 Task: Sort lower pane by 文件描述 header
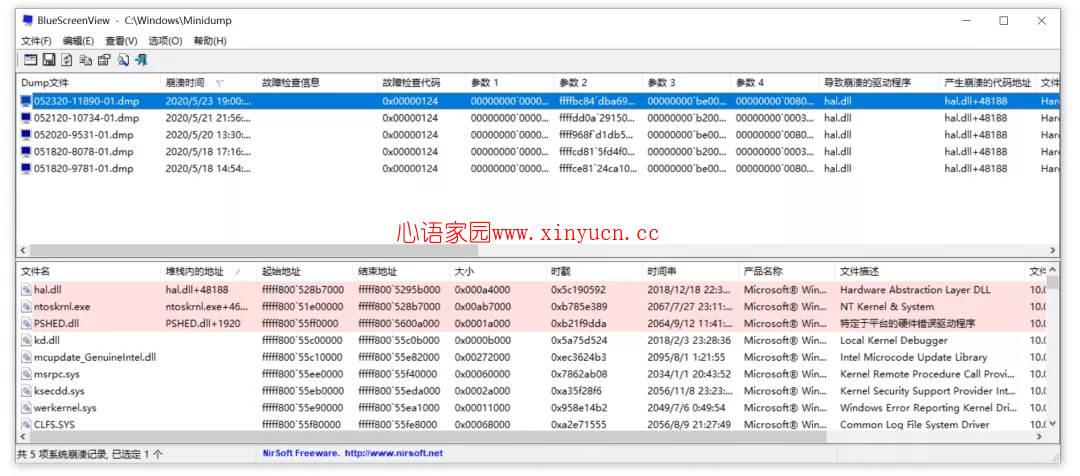(930, 272)
